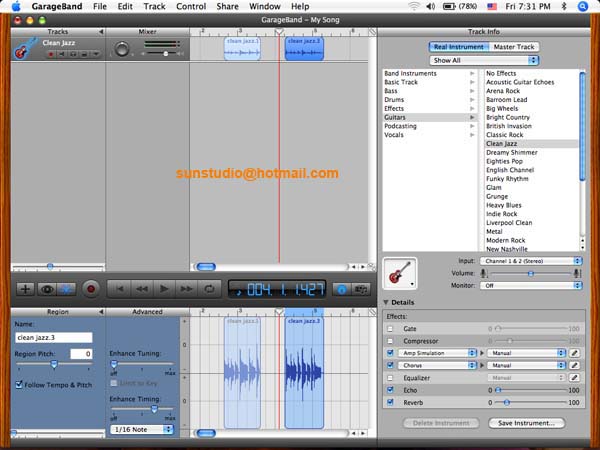Click the rewind transport button
The height and width of the screenshot is (450, 600).
[x=142, y=289]
